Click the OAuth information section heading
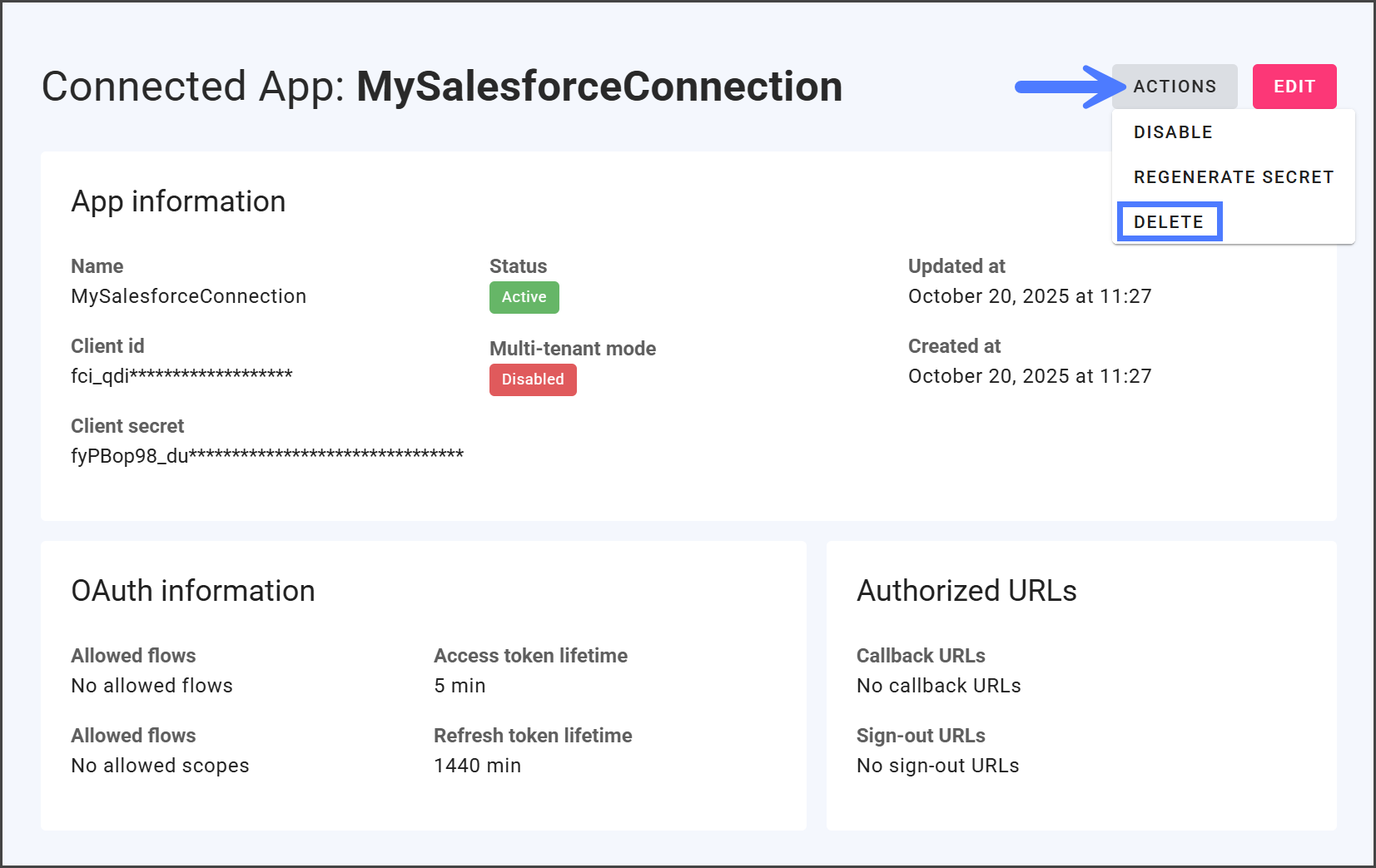1376x868 pixels. 192,591
